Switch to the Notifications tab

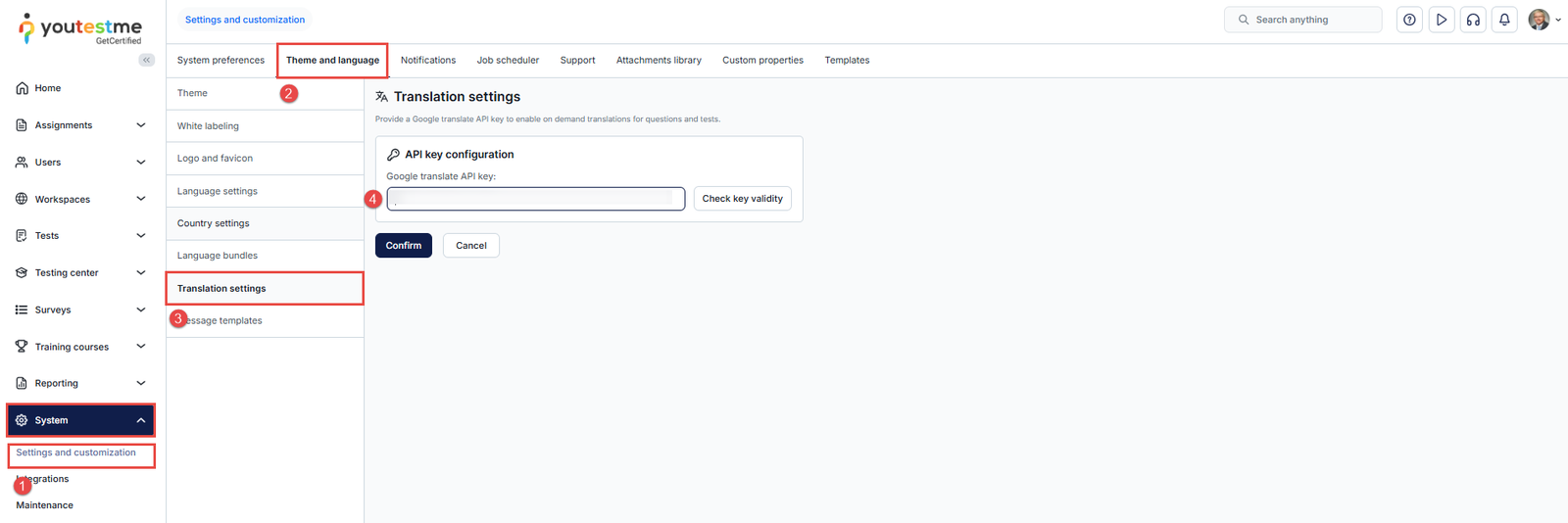[x=427, y=61]
